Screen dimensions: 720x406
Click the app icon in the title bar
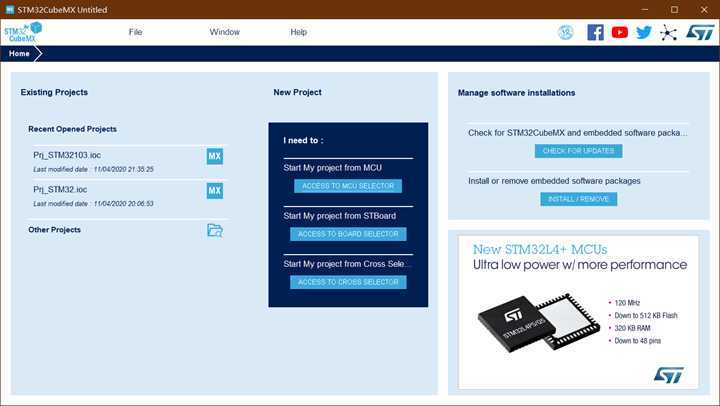point(10,10)
